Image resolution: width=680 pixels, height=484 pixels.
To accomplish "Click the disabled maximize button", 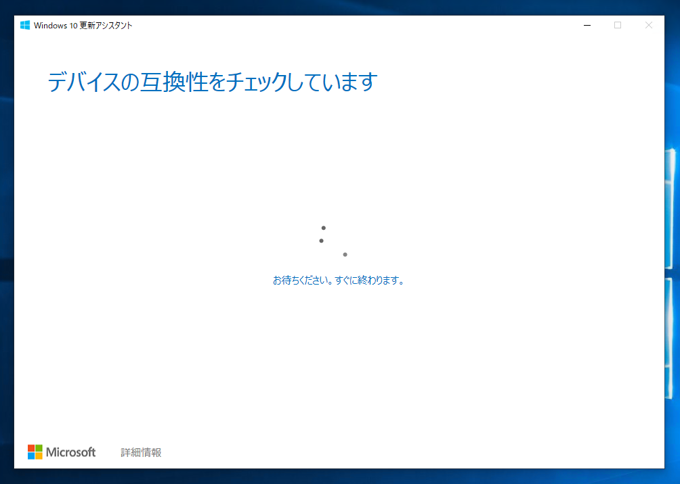I will (x=618, y=26).
